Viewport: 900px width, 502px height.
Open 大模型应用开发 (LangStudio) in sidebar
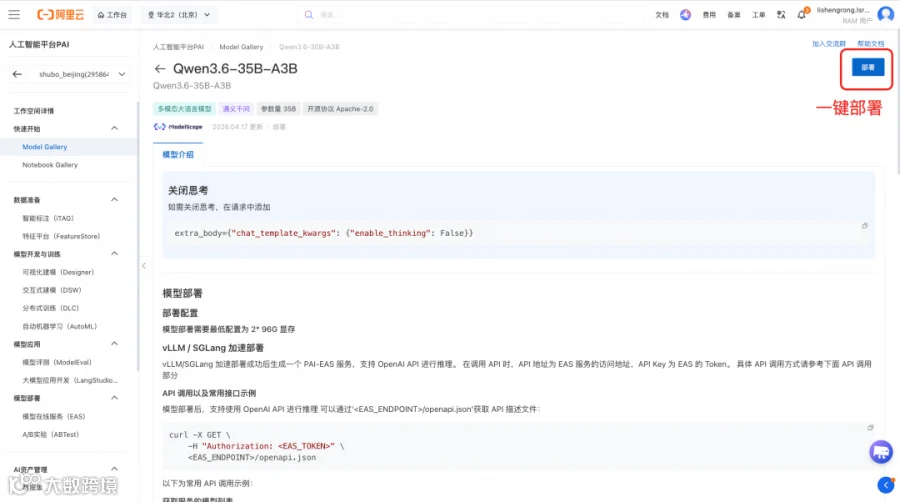point(70,380)
